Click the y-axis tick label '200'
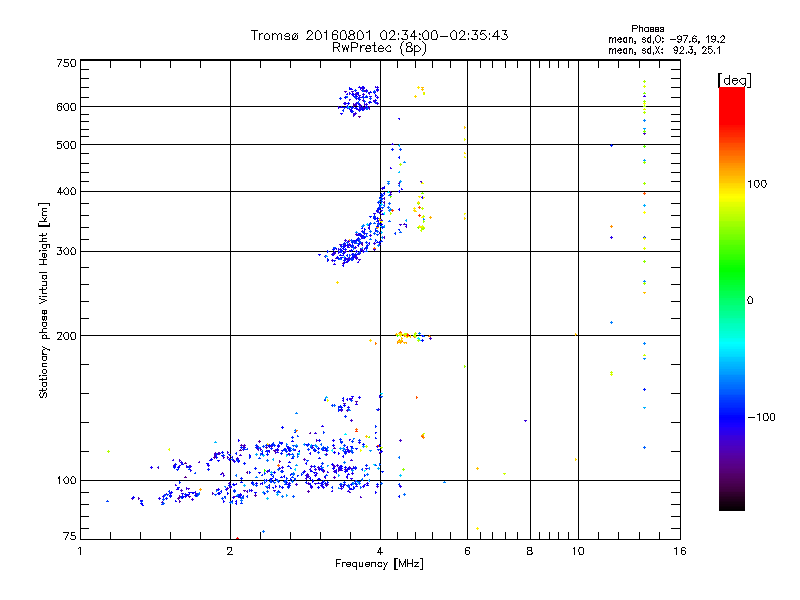 click(x=66, y=336)
